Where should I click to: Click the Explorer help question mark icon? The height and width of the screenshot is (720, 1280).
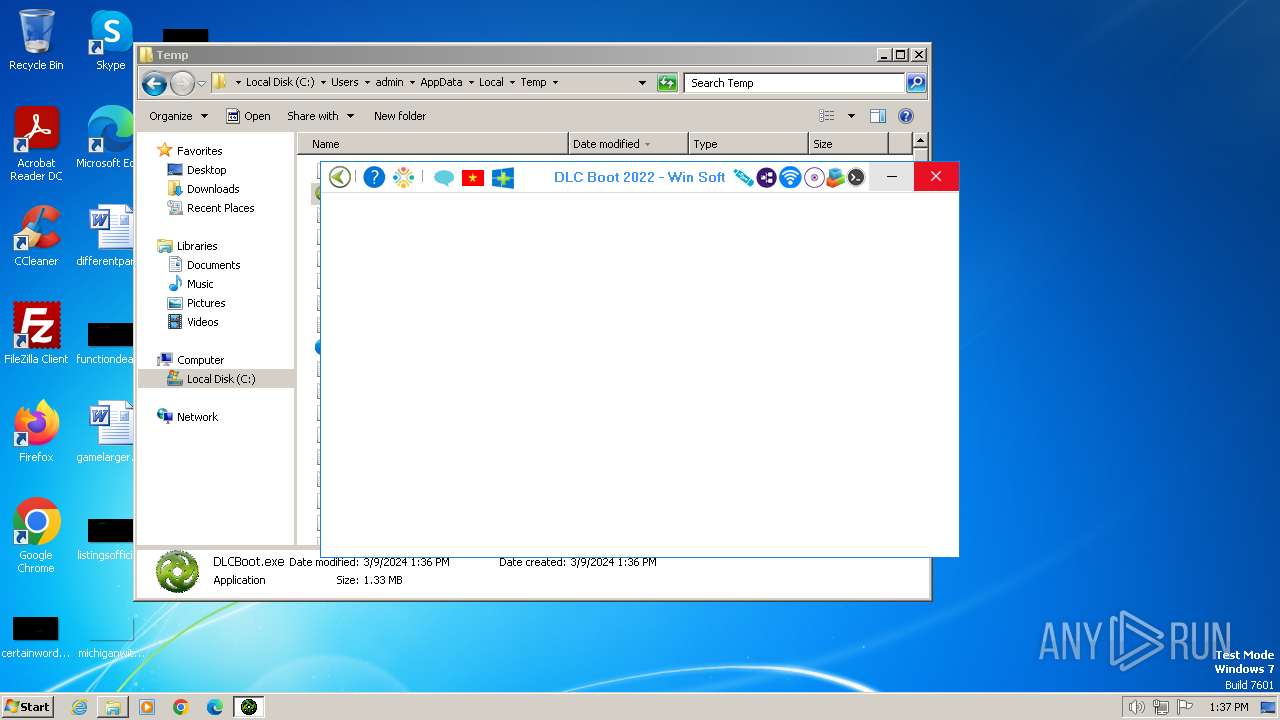pyautogui.click(x=906, y=116)
